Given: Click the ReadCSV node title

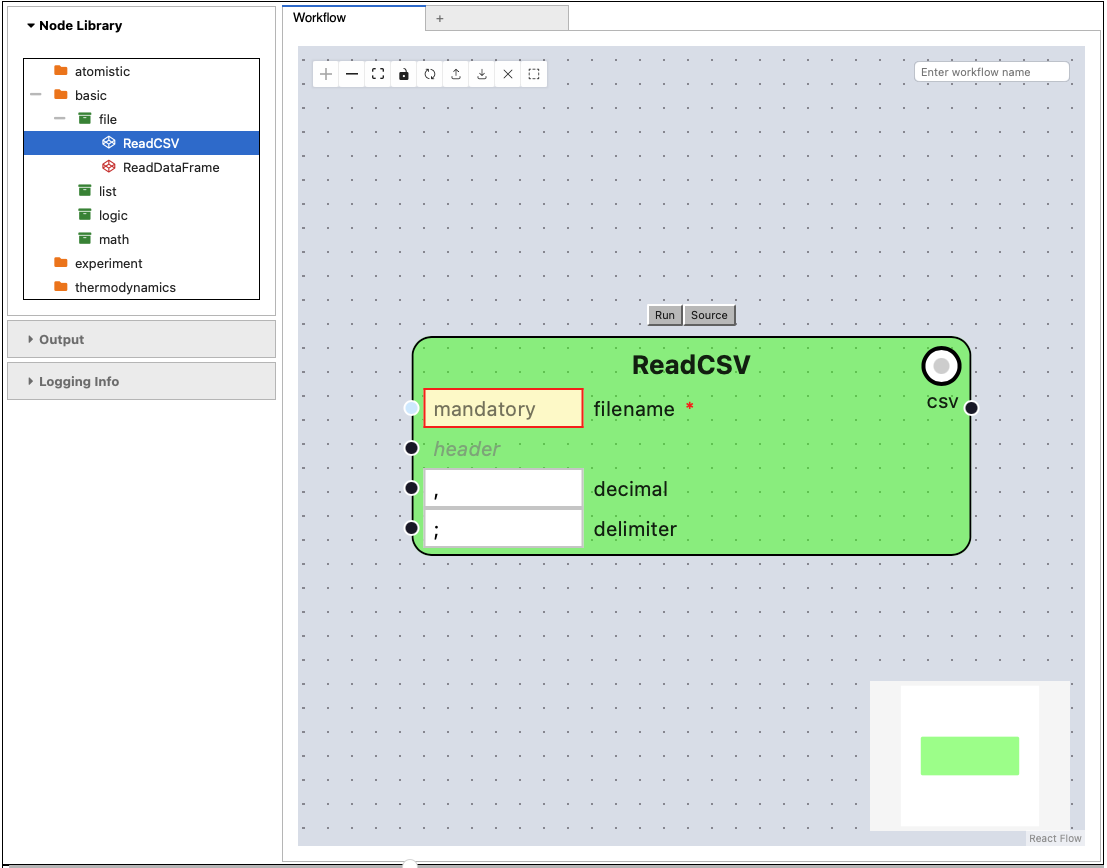Looking at the screenshot, I should [690, 365].
